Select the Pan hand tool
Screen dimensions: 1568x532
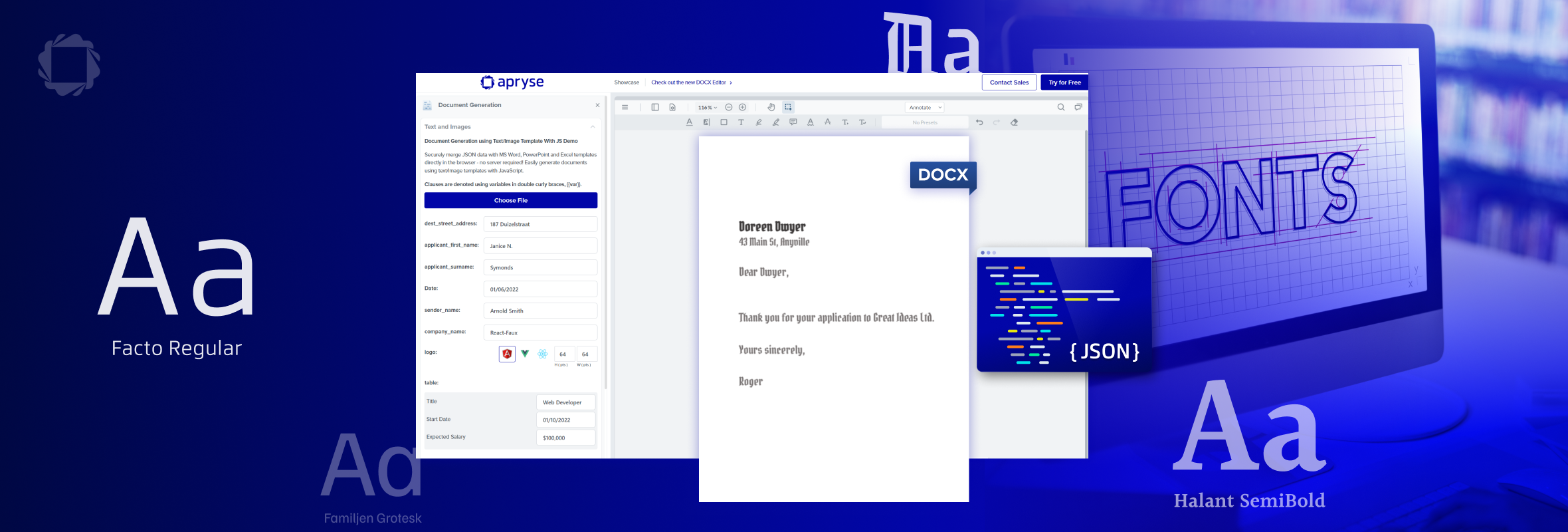pos(771,107)
